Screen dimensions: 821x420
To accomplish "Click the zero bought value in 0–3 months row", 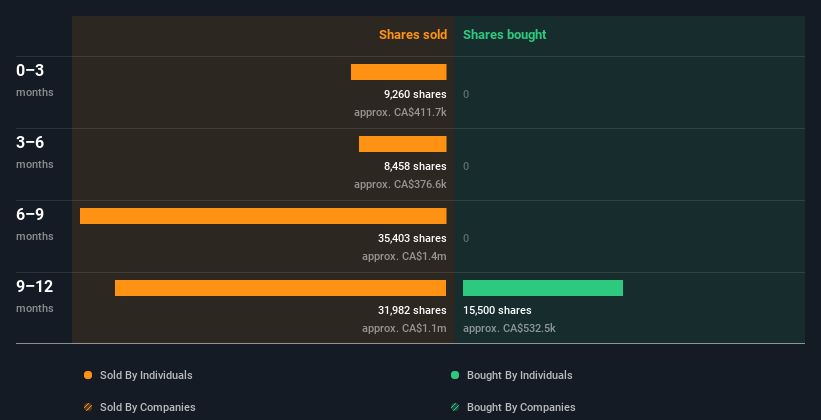I will (466, 94).
